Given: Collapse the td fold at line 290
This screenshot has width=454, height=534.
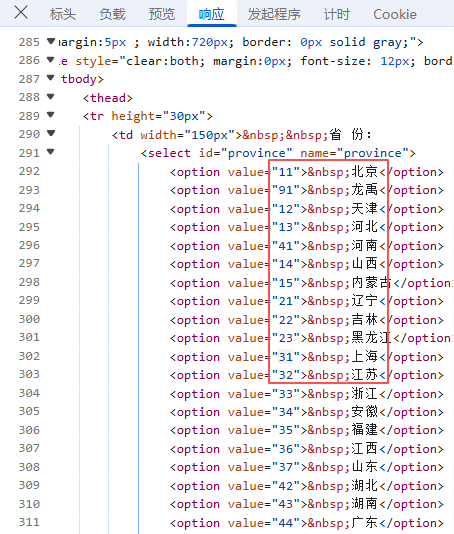Looking at the screenshot, I should coord(51,134).
